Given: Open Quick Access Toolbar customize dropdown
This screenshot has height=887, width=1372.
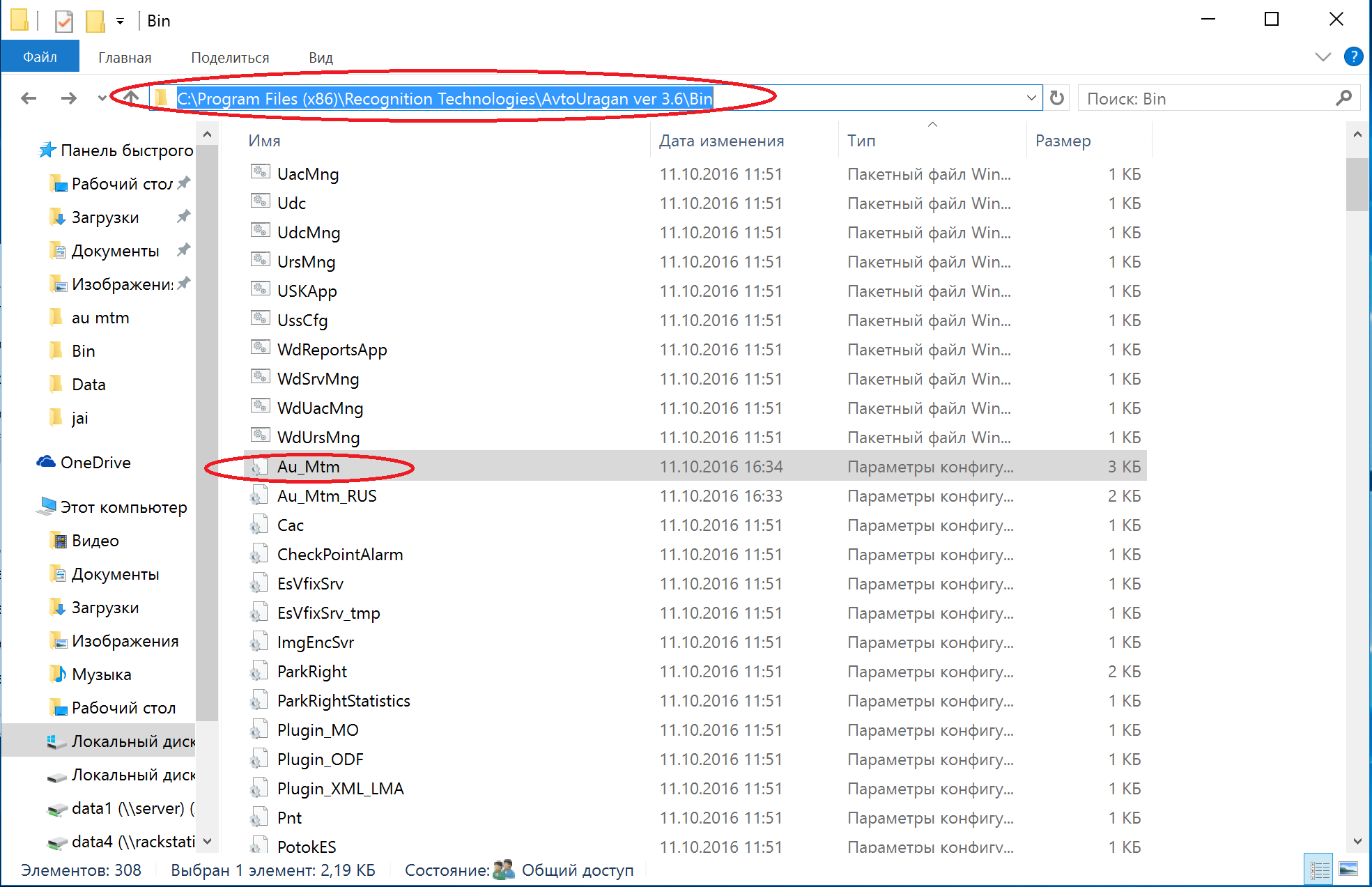Looking at the screenshot, I should [121, 22].
